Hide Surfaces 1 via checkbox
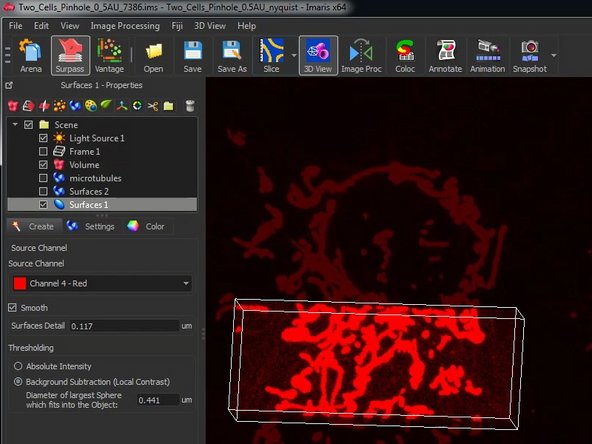Screen dimensions: 592x444 pos(43,205)
